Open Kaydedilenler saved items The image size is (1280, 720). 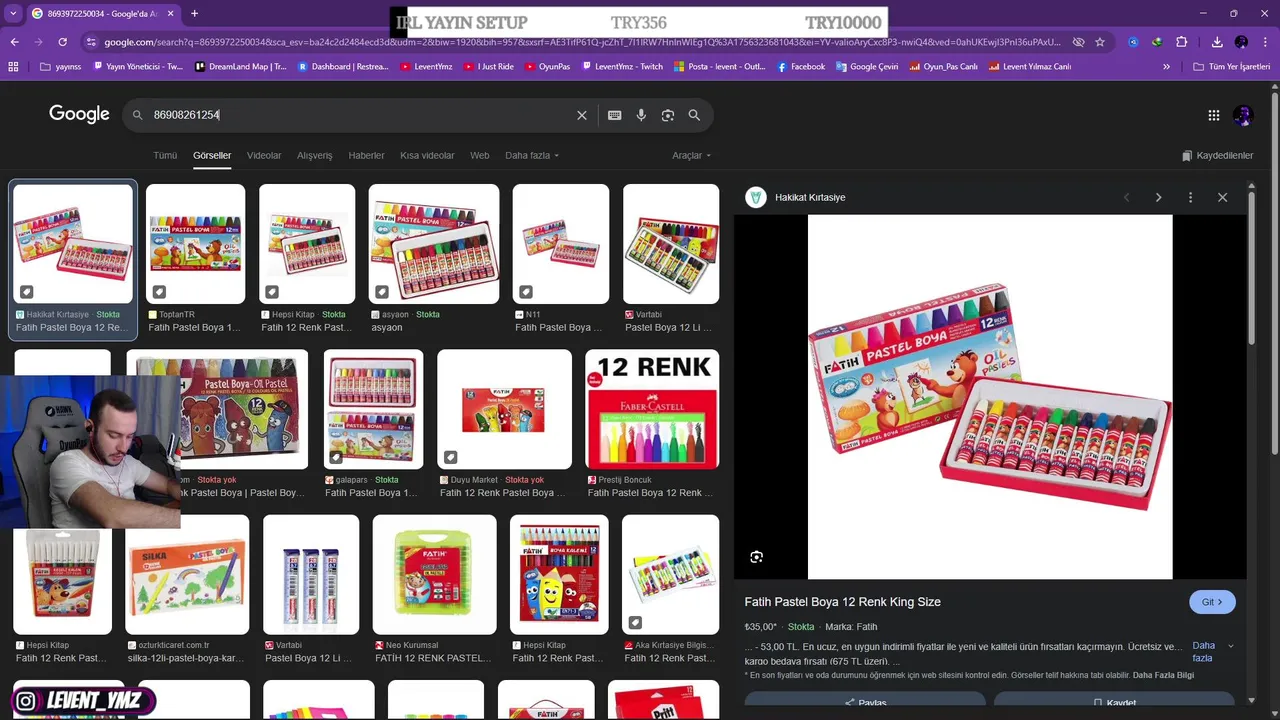(x=1217, y=155)
